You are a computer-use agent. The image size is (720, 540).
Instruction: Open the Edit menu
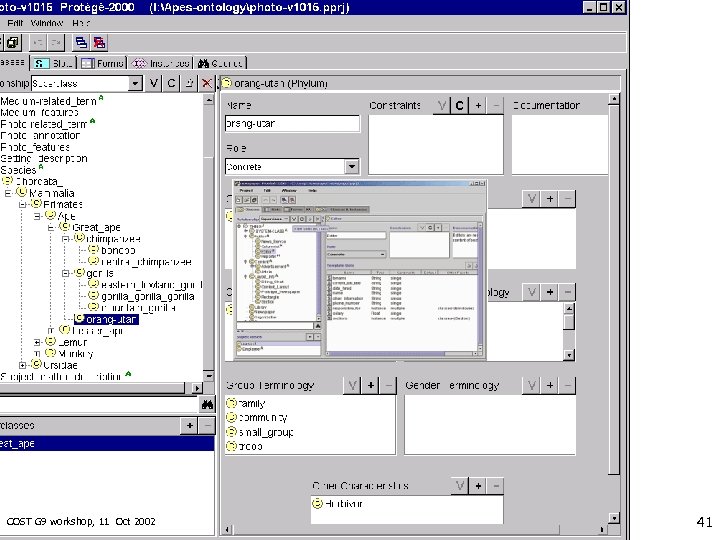[x=15, y=23]
